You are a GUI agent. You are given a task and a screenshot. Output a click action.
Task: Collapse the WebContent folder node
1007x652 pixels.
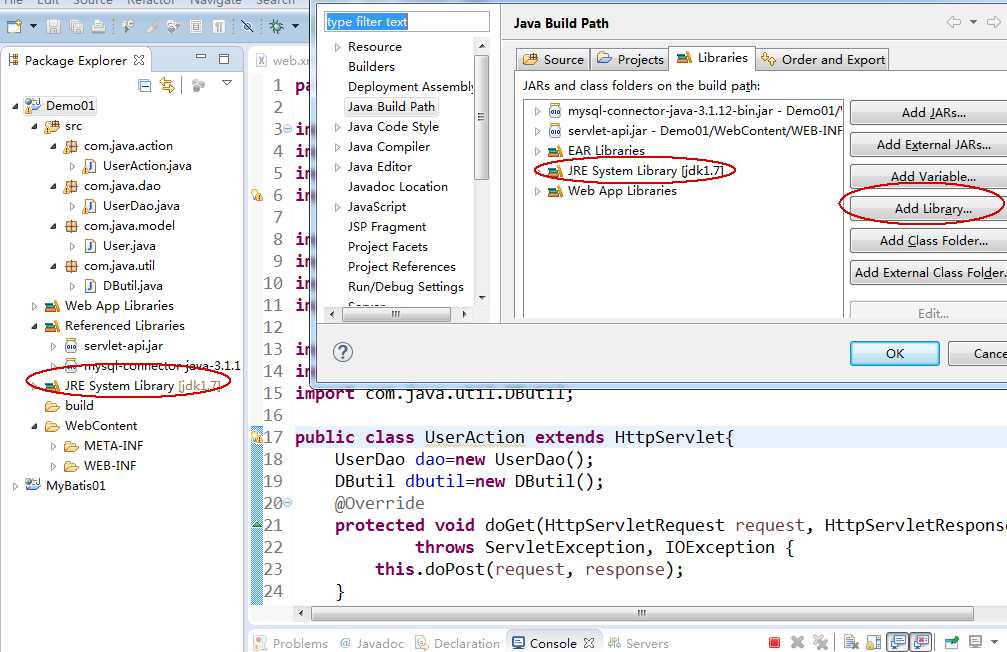pos(34,426)
